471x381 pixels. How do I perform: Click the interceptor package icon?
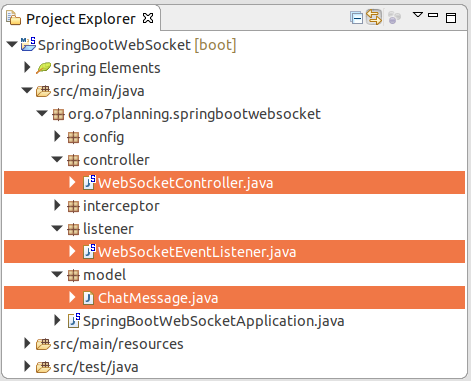(73, 206)
